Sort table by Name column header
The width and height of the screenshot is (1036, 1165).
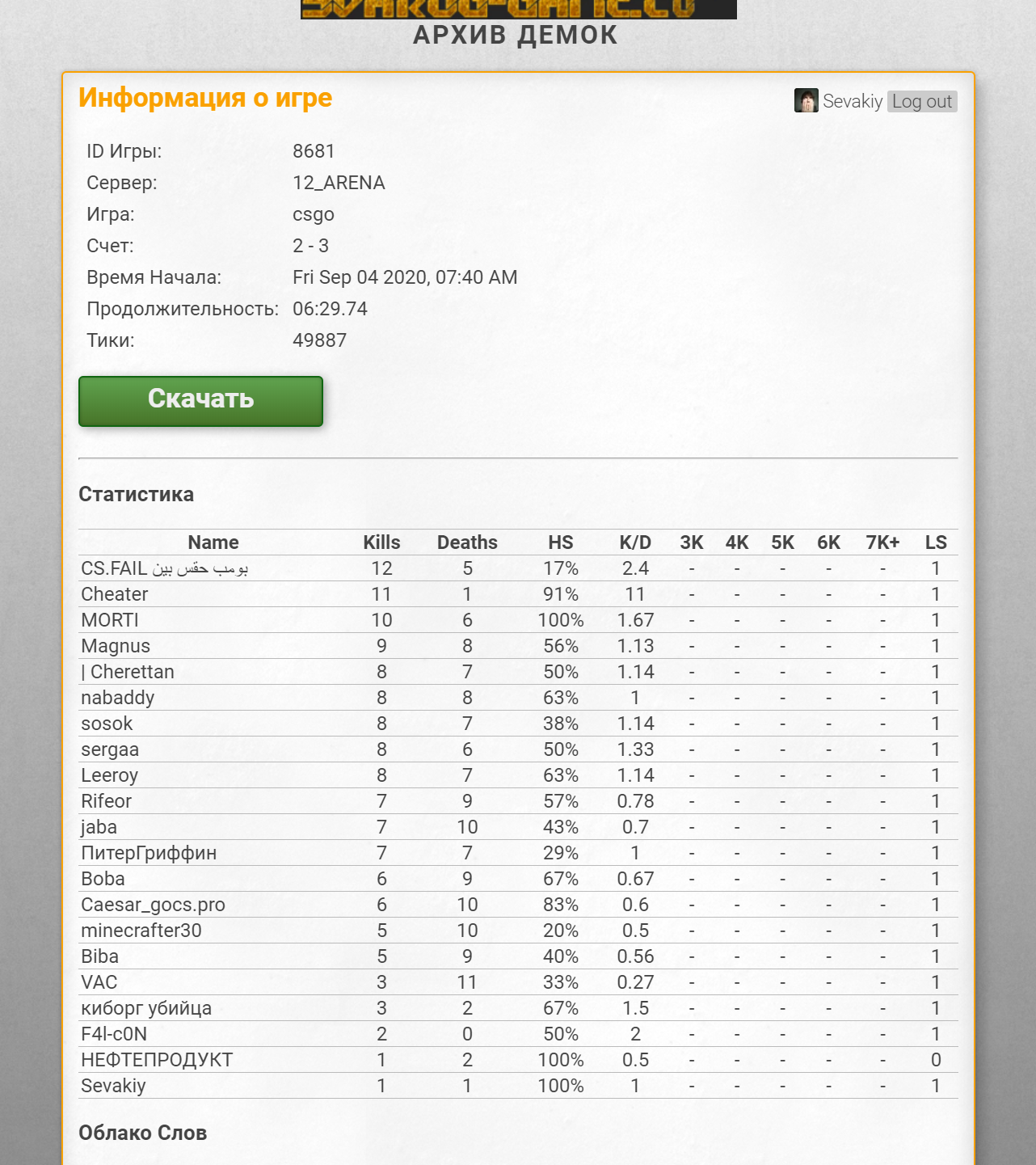point(213,542)
